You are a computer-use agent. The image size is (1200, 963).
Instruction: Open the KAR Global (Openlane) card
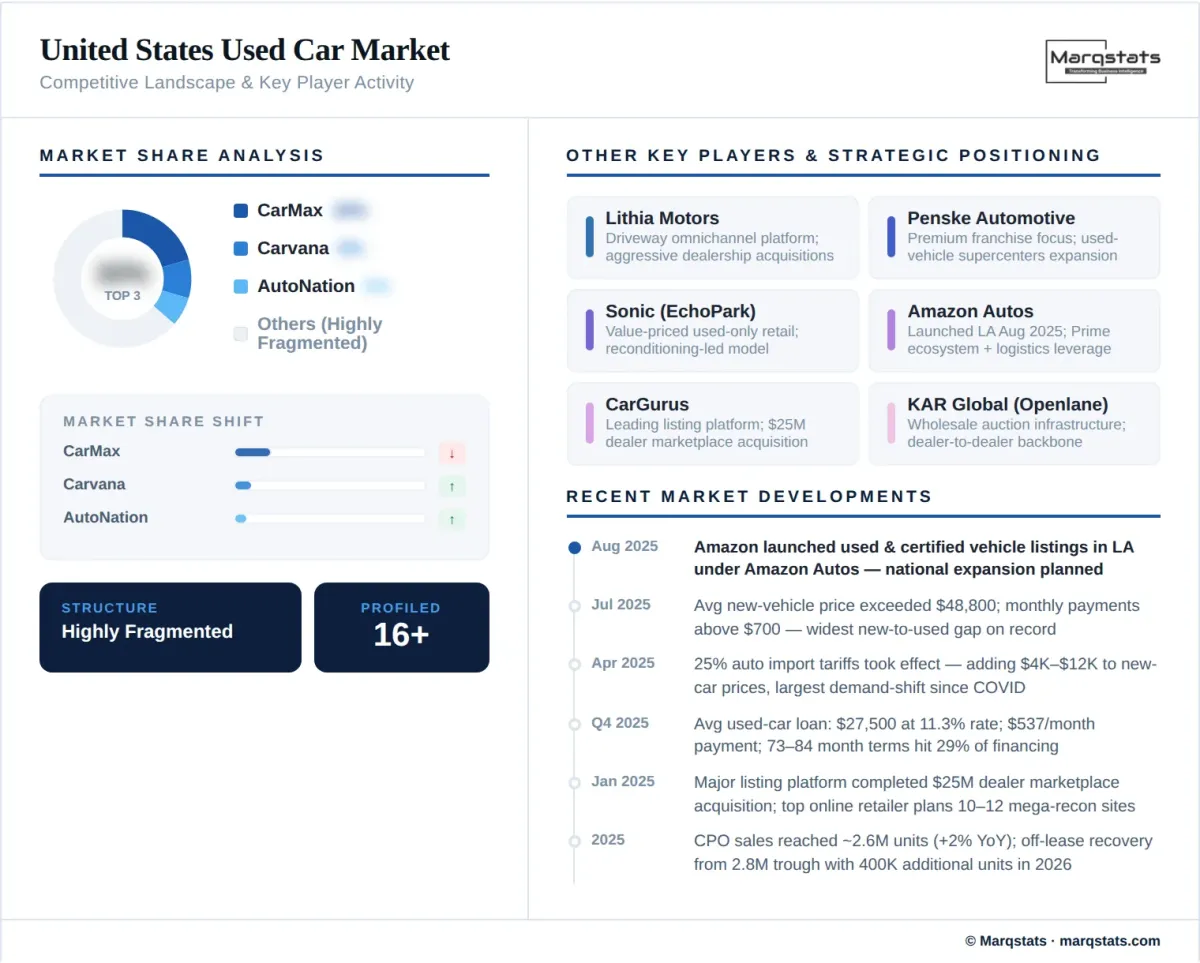click(x=1013, y=423)
